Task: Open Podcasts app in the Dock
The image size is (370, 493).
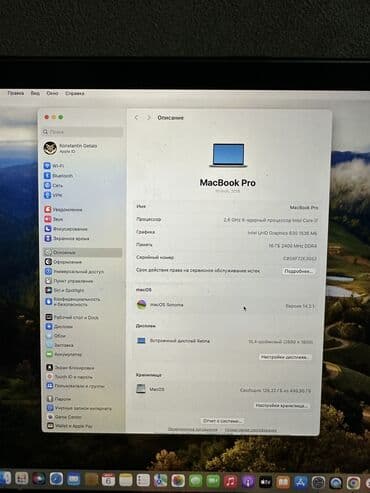Action: 248,481
